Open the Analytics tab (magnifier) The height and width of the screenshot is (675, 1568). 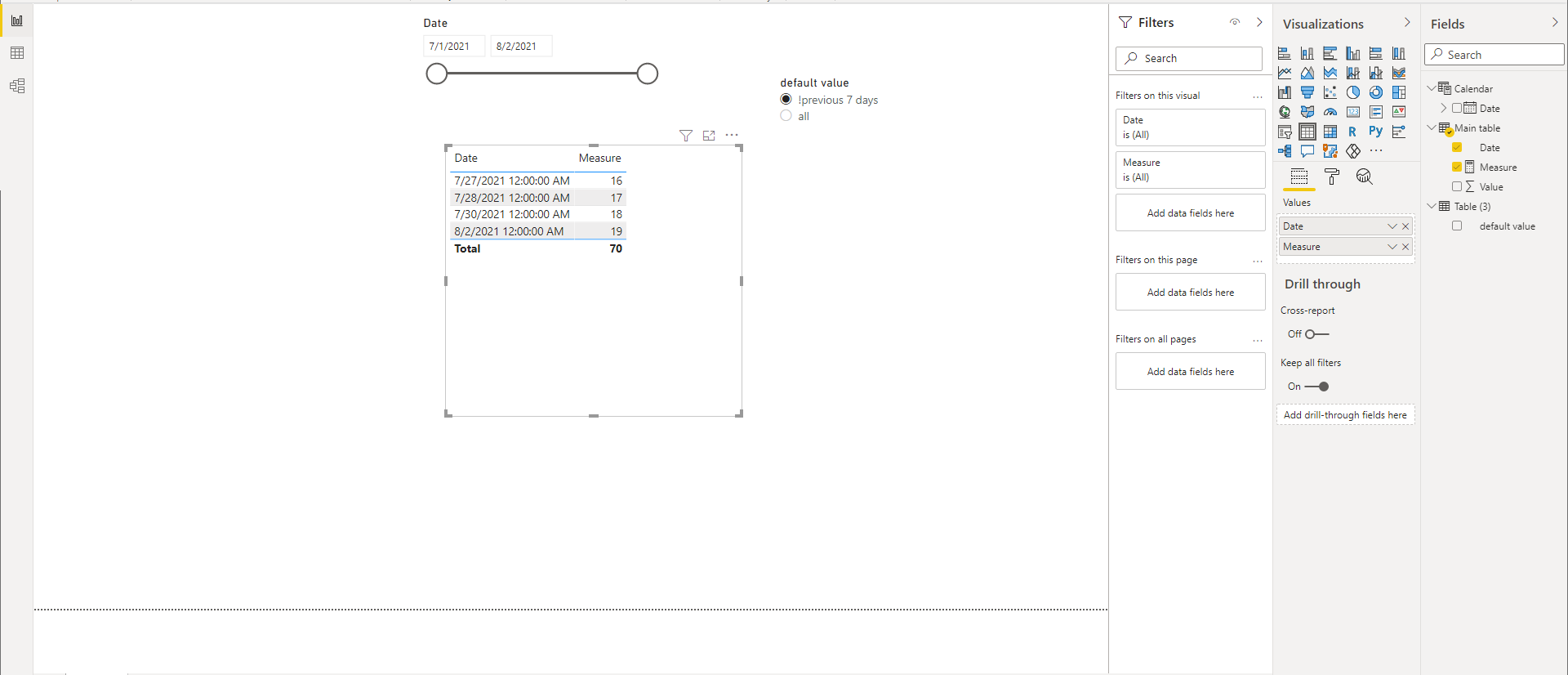[1364, 177]
